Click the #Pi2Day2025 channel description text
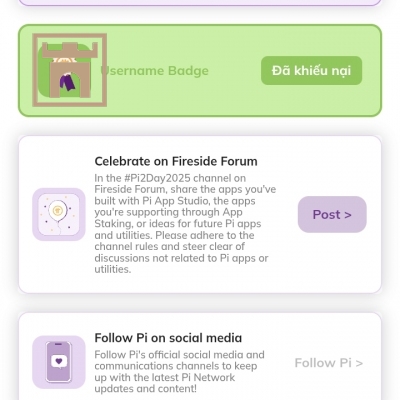The image size is (400, 400). [x=185, y=224]
